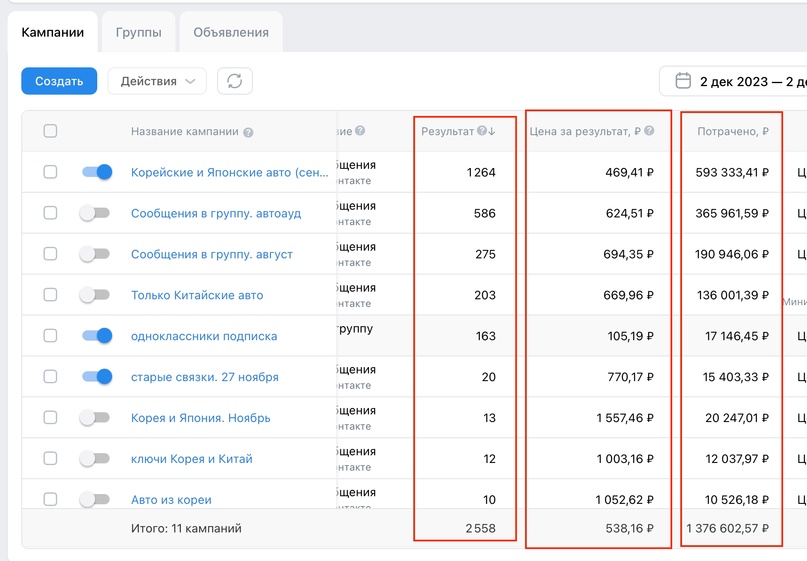The width and height of the screenshot is (807, 561).
Task: Switch to Кампании tab
Action: [x=52, y=32]
